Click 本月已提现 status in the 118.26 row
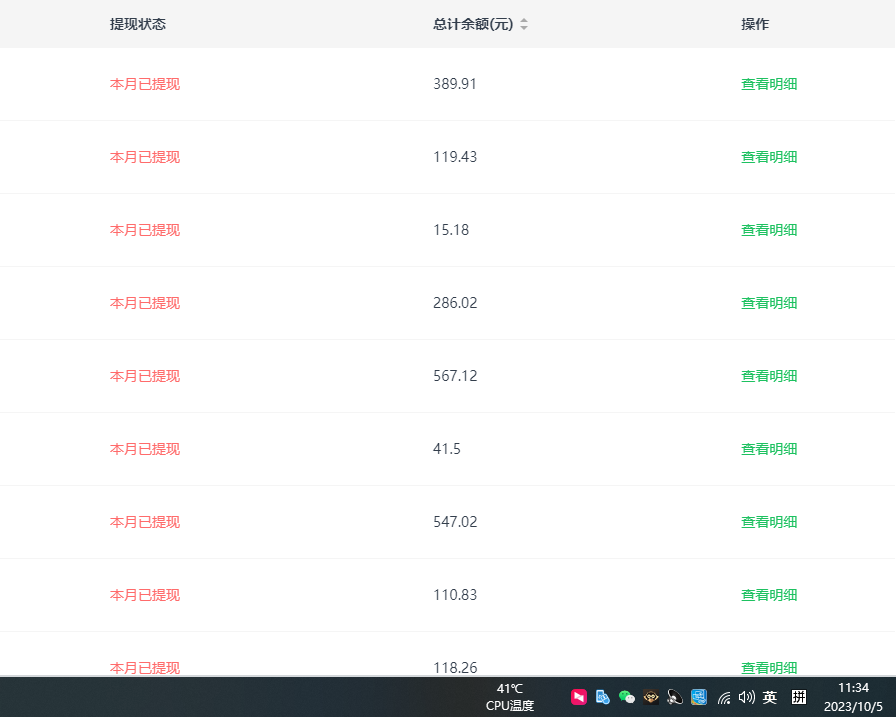896x717 pixels. [145, 668]
